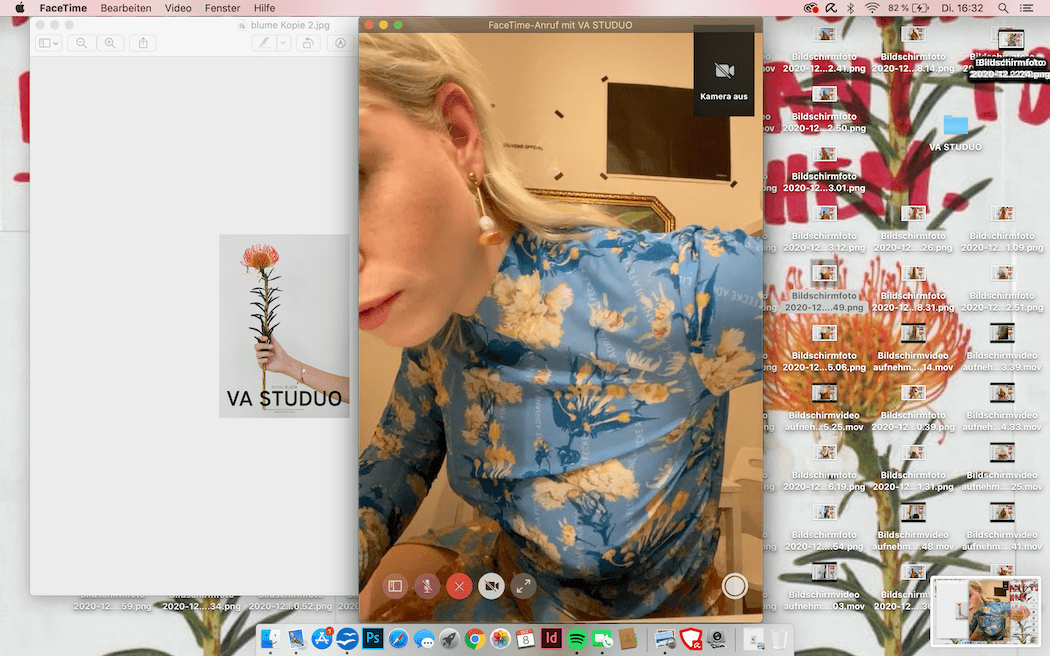1050x656 pixels.
Task: Open Preview's sidebar view dropdown
Action: [48, 43]
